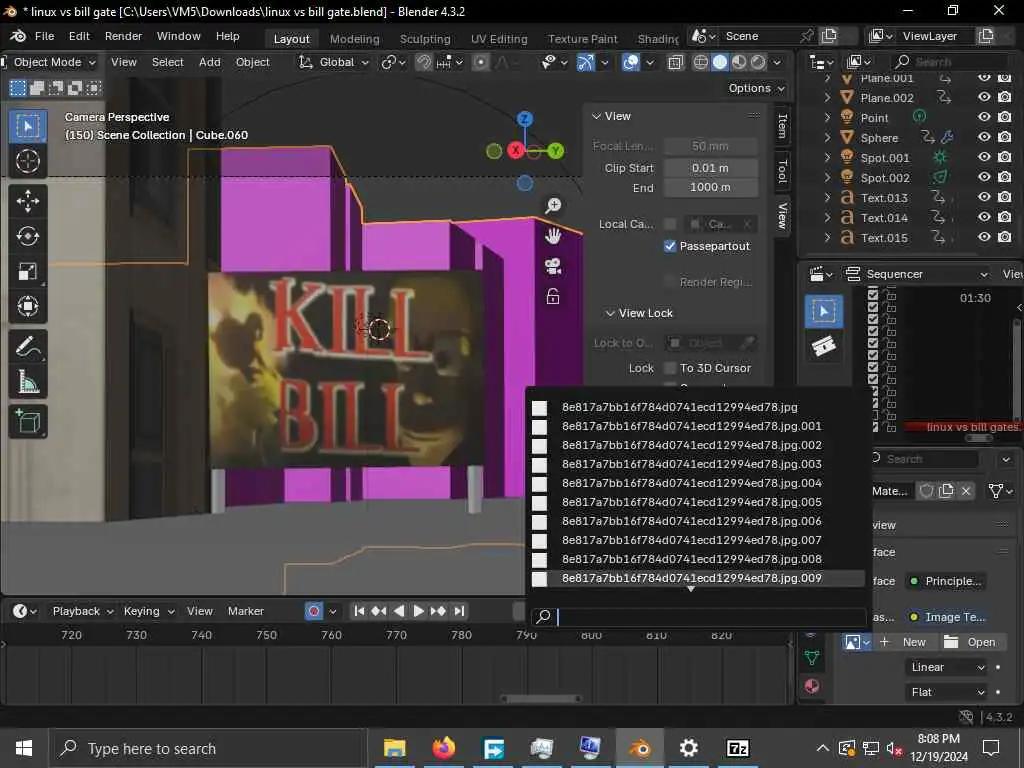The image size is (1024, 768).
Task: Click the pan view hand icon
Action: tap(553, 236)
